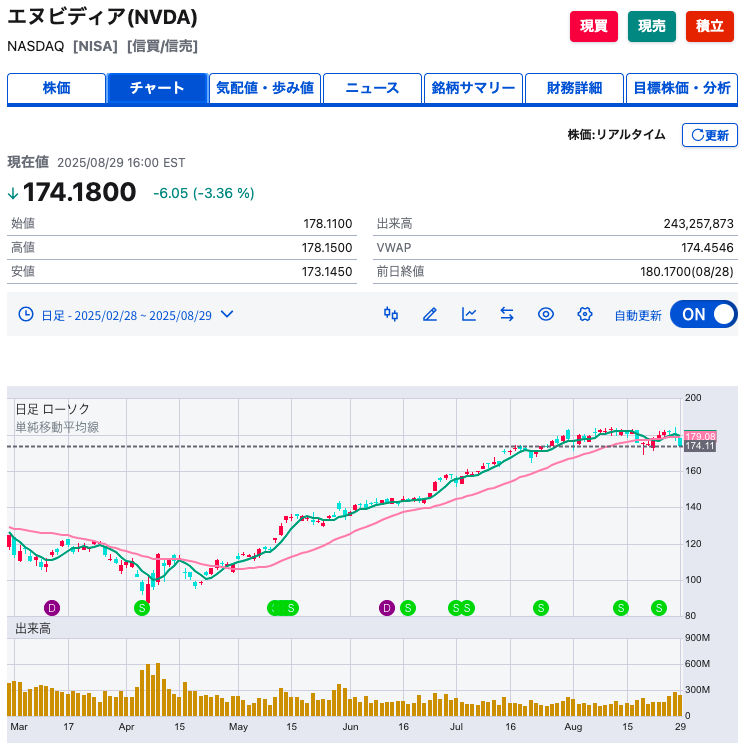The width and height of the screenshot is (747, 743).
Task: Select the pencil drawing tool icon
Action: [x=430, y=314]
